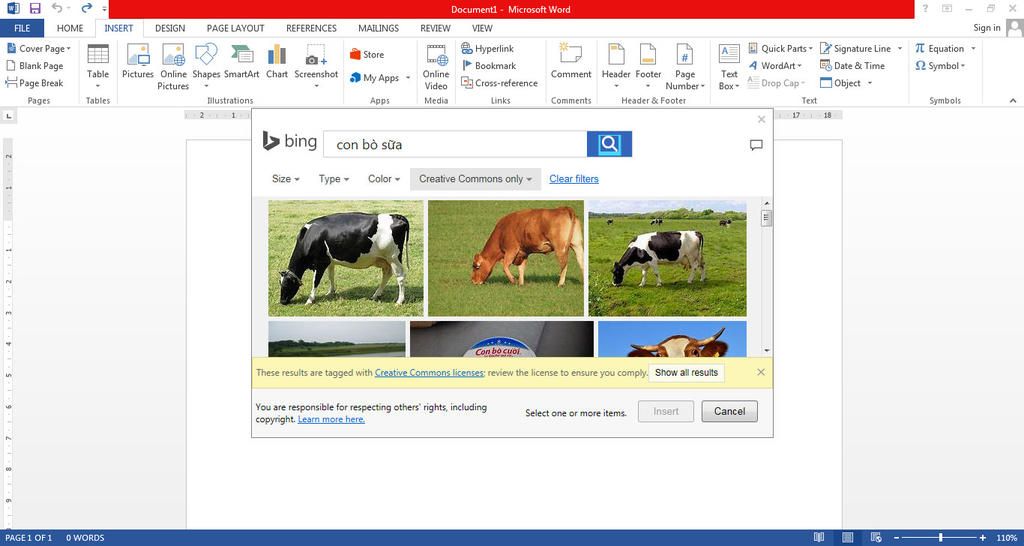Click the Online Video icon
Viewport: 1024px width, 546px height.
click(x=436, y=67)
